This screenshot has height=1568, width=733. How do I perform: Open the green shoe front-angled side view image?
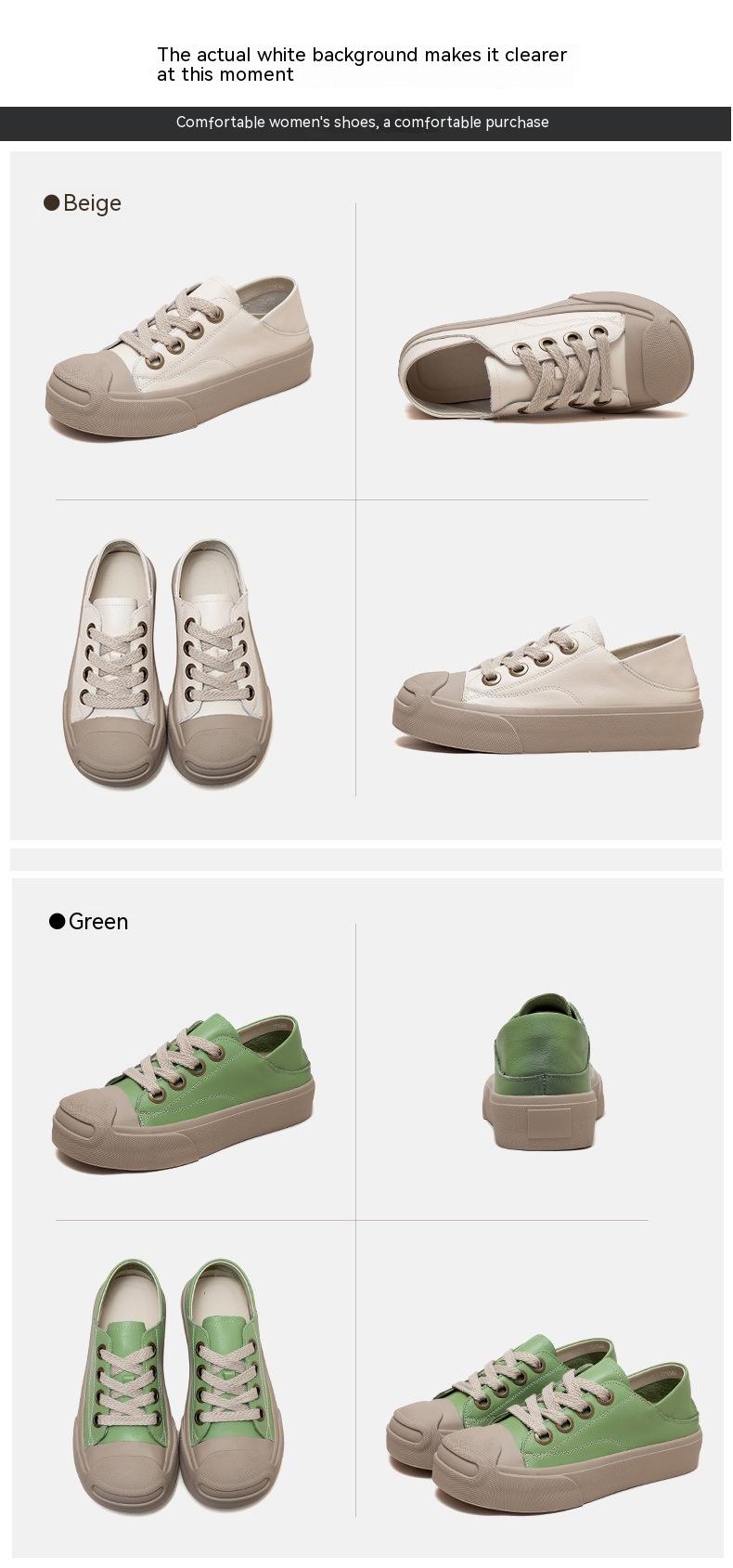[183, 1092]
